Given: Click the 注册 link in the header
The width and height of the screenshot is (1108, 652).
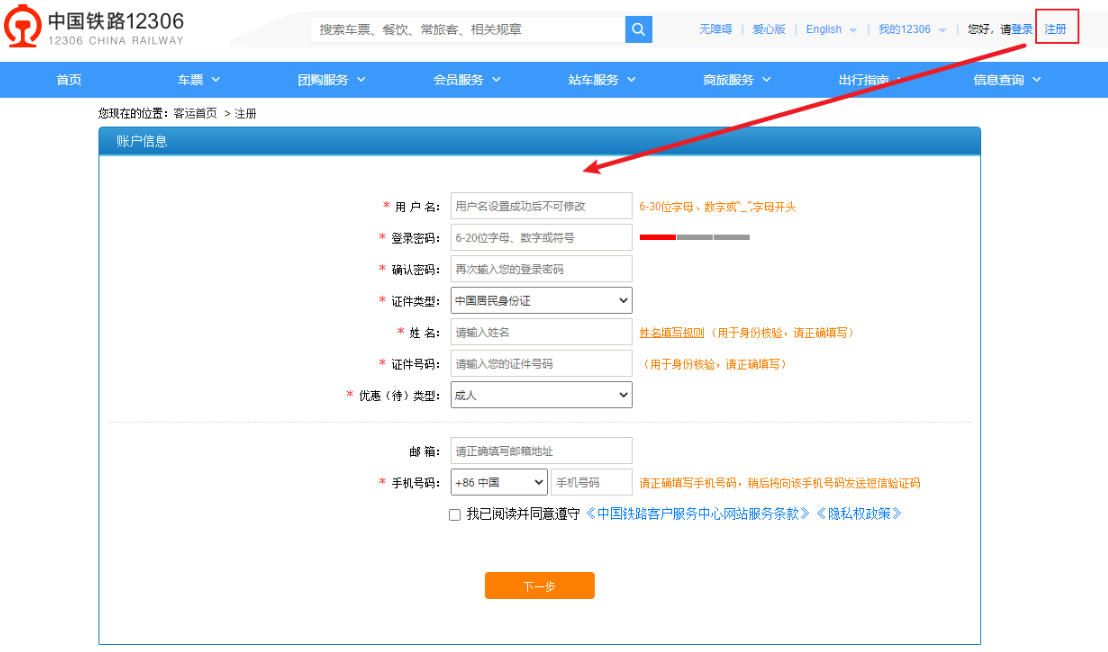Looking at the screenshot, I should pos(1056,29).
